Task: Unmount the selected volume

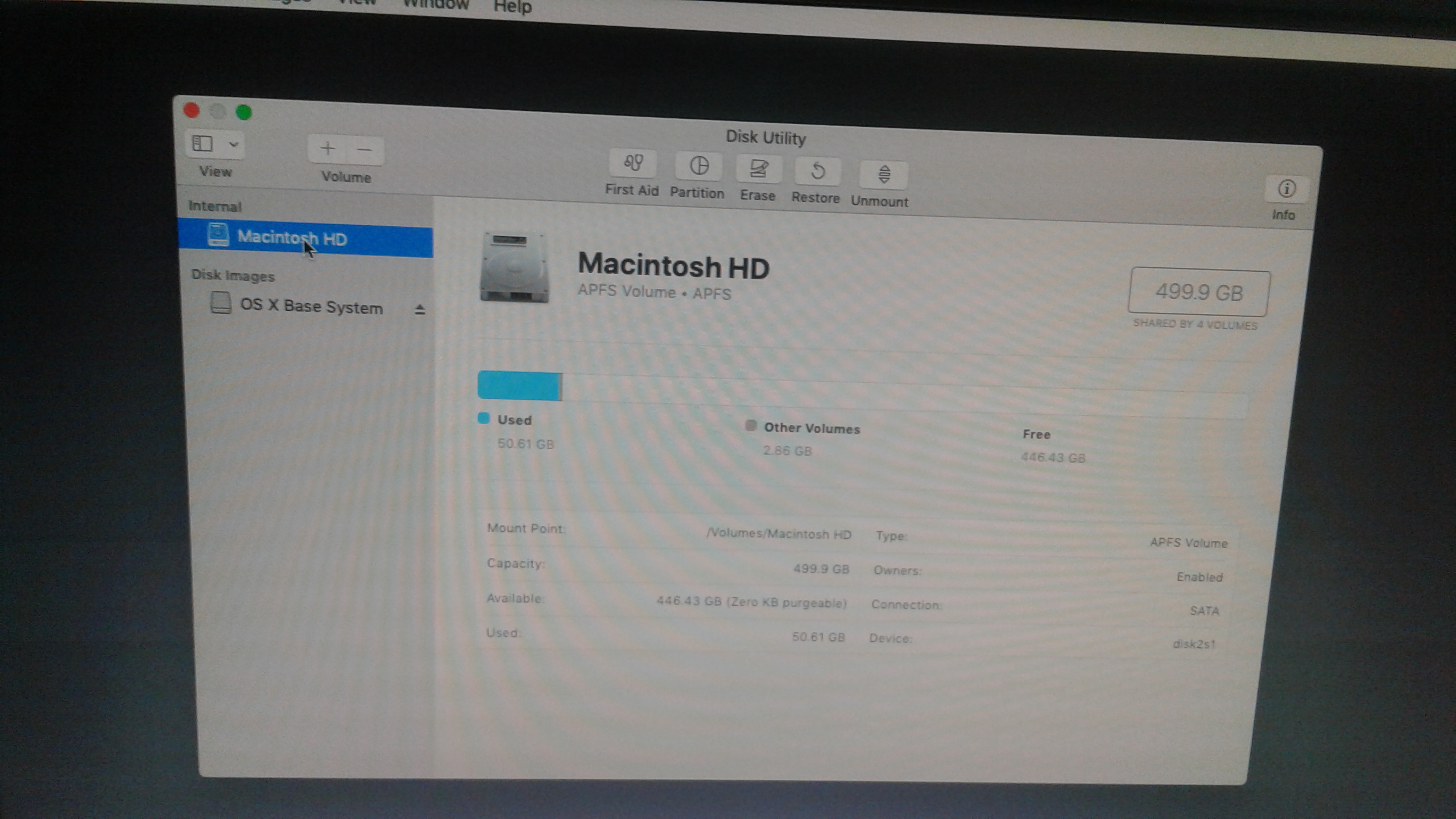Action: (883, 175)
